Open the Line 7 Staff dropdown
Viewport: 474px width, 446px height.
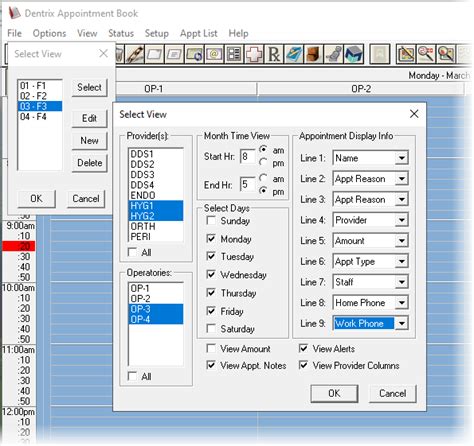click(x=402, y=282)
